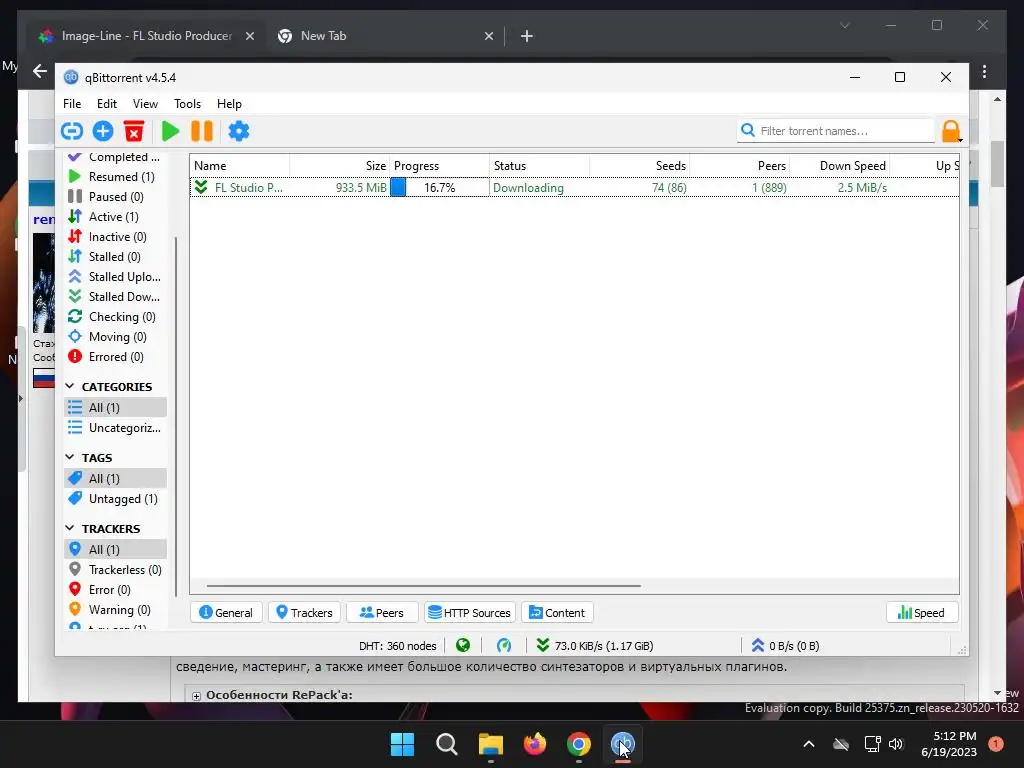
Task: Click the Filter torrent names field
Action: 836,131
